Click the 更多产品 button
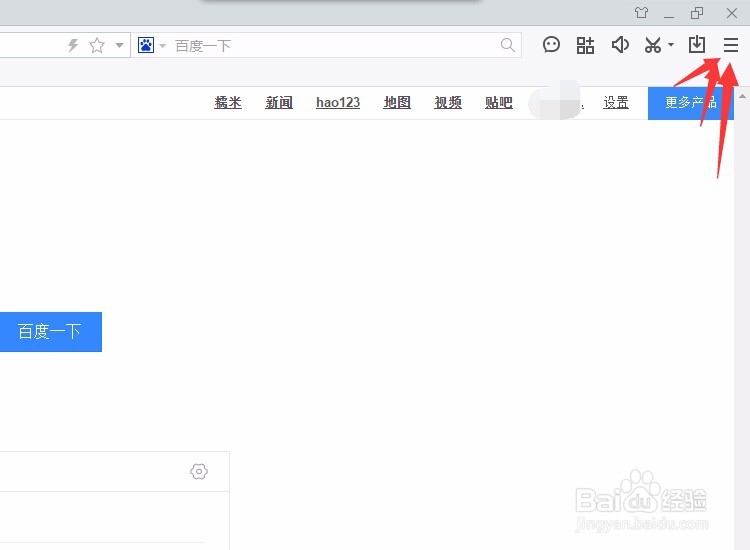This screenshot has height=550, width=750. tap(691, 103)
